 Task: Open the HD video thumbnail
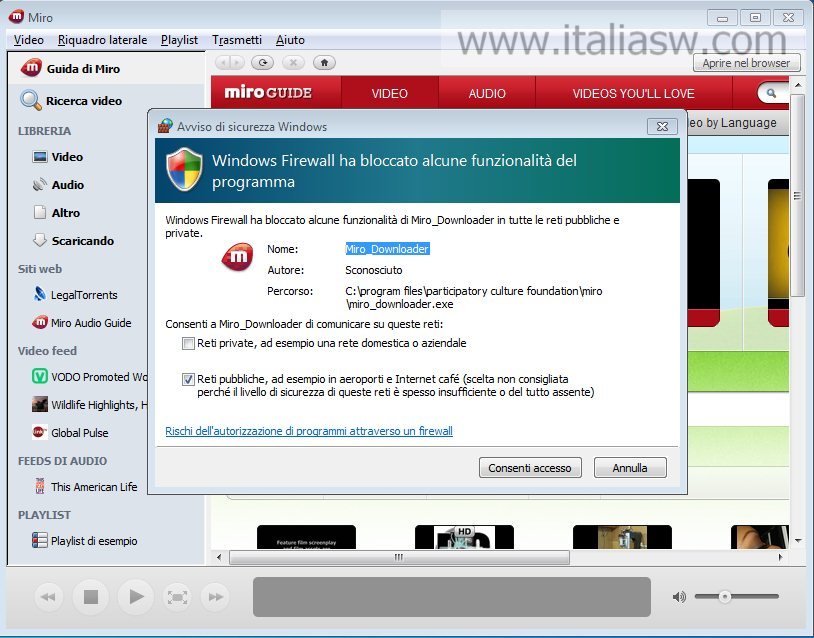(x=464, y=537)
